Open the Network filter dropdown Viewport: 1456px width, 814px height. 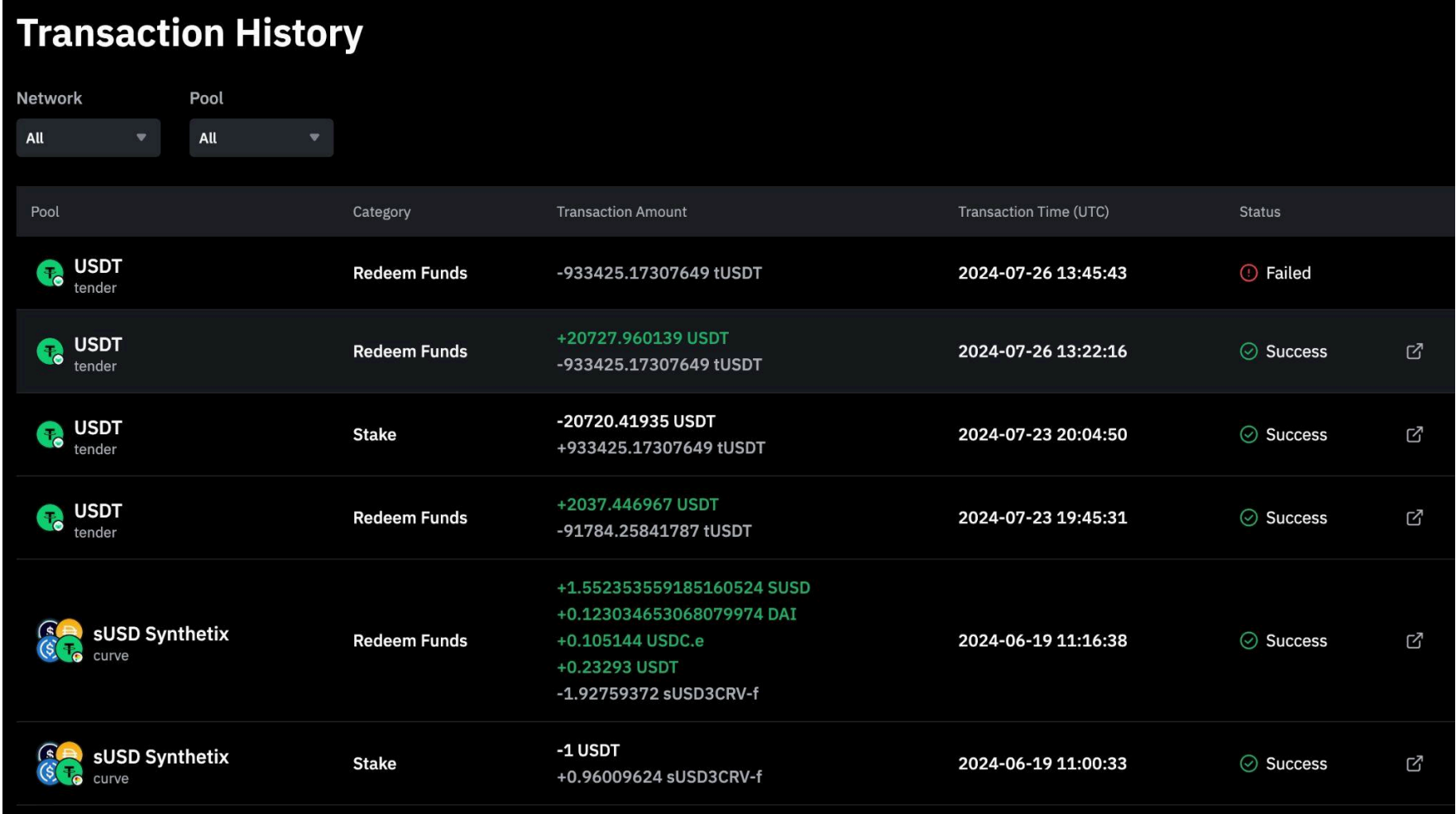pos(88,138)
